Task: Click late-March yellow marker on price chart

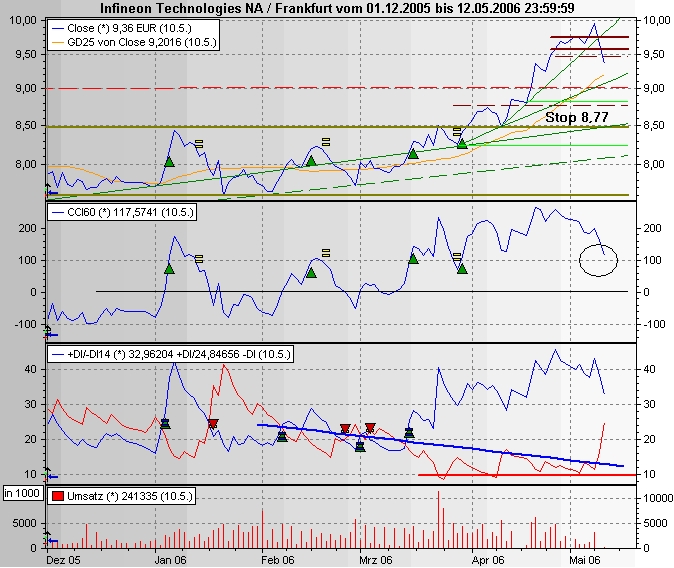Action: (x=457, y=131)
